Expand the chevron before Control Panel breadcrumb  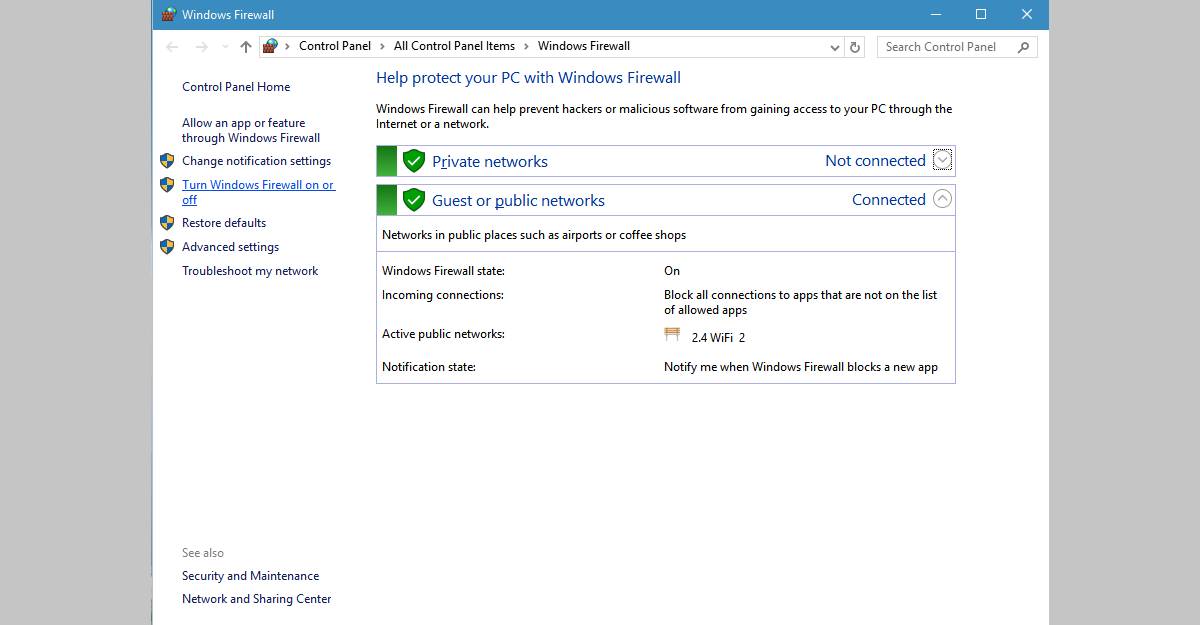pyautogui.click(x=288, y=46)
